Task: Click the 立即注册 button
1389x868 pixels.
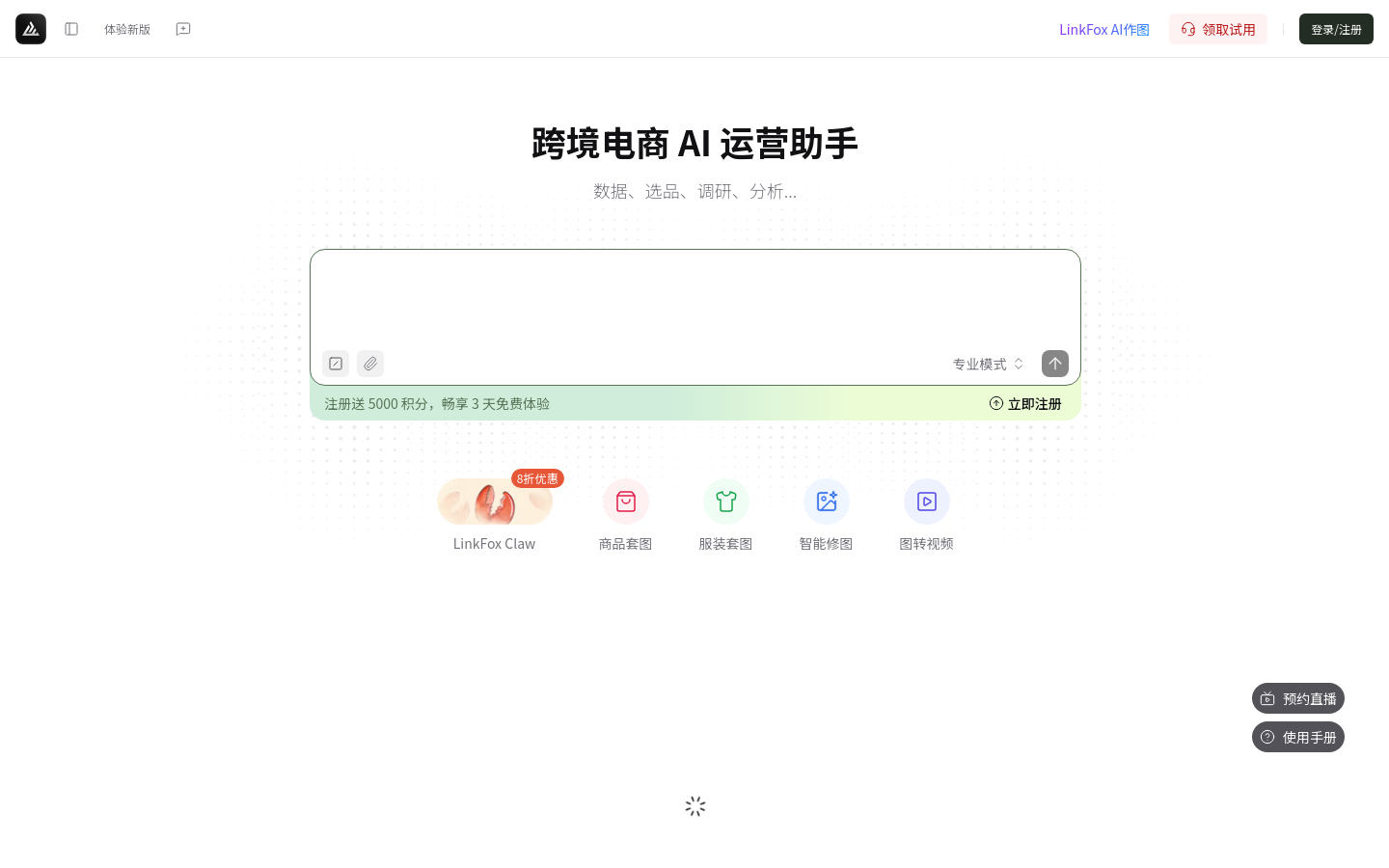Action: coord(1025,403)
